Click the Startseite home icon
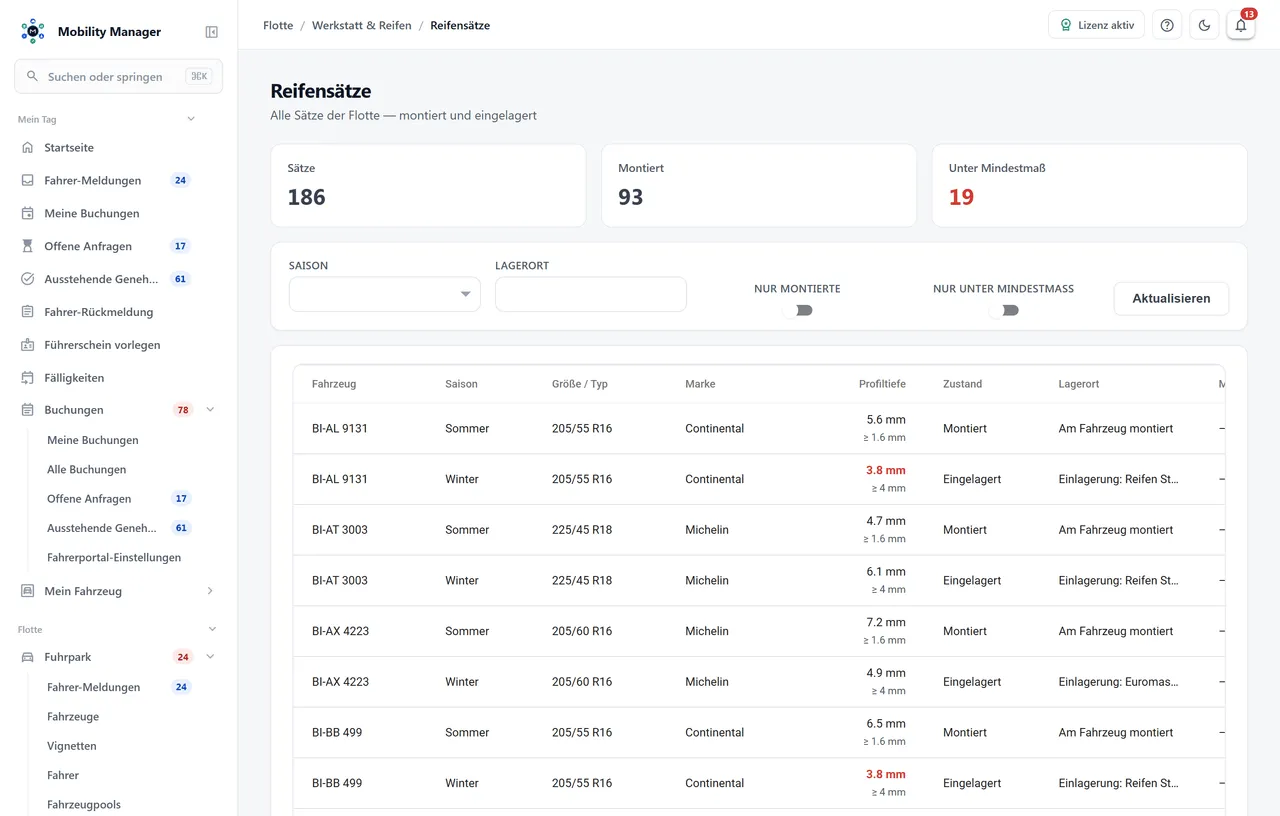Image resolution: width=1280 pixels, height=816 pixels. (28, 148)
